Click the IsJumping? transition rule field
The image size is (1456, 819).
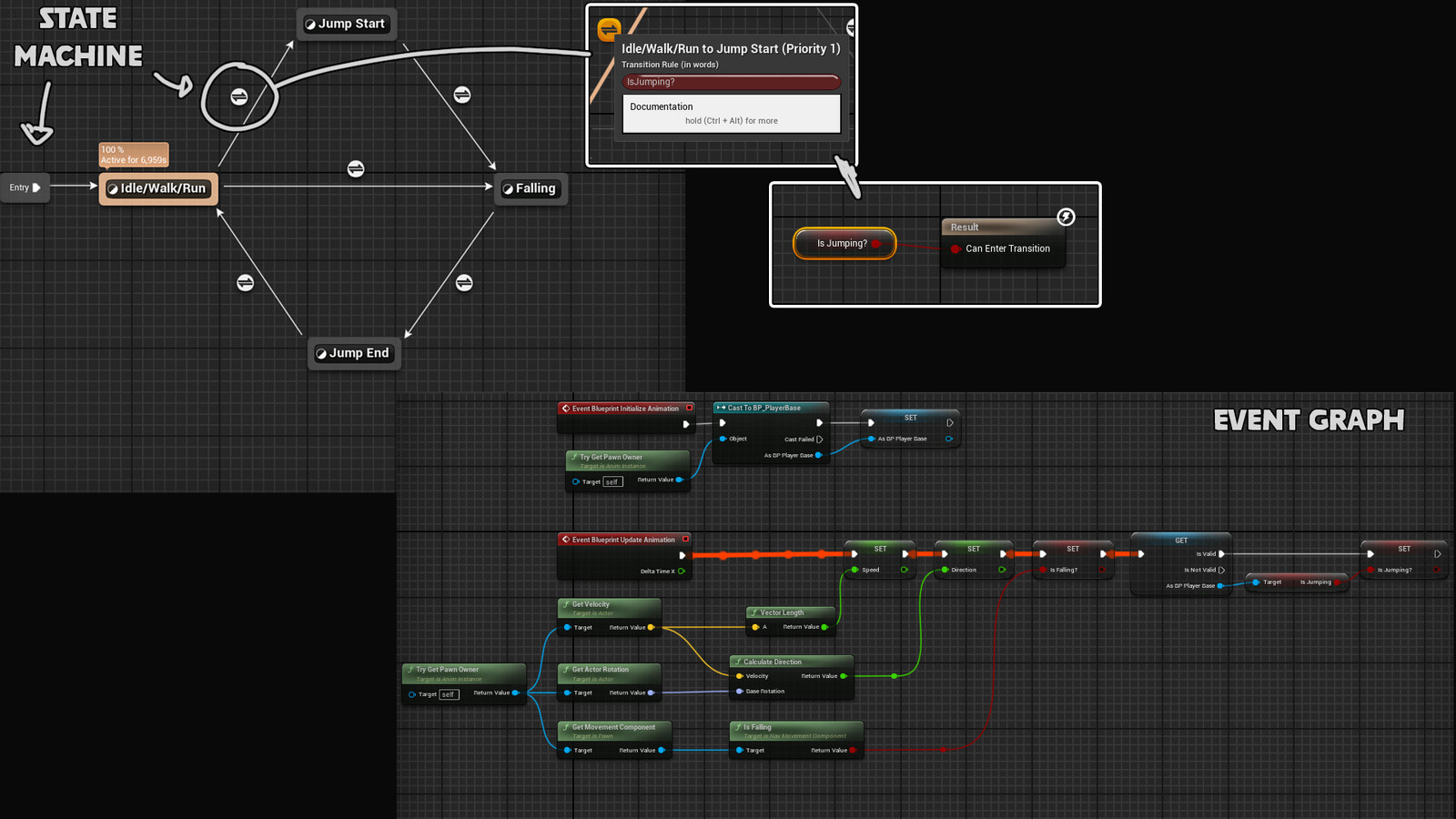731,82
